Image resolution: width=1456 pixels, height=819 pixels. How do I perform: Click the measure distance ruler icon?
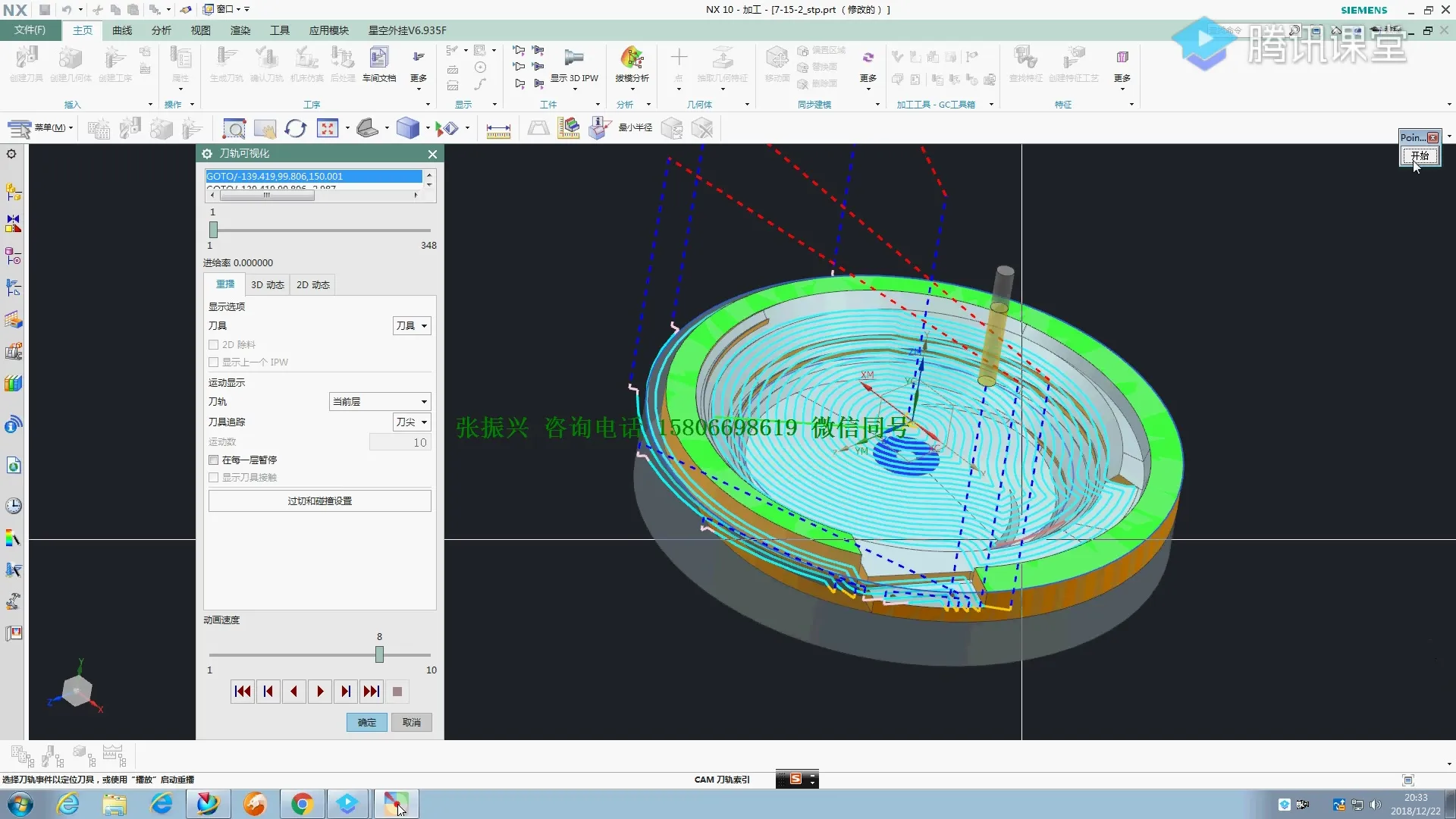point(498,130)
